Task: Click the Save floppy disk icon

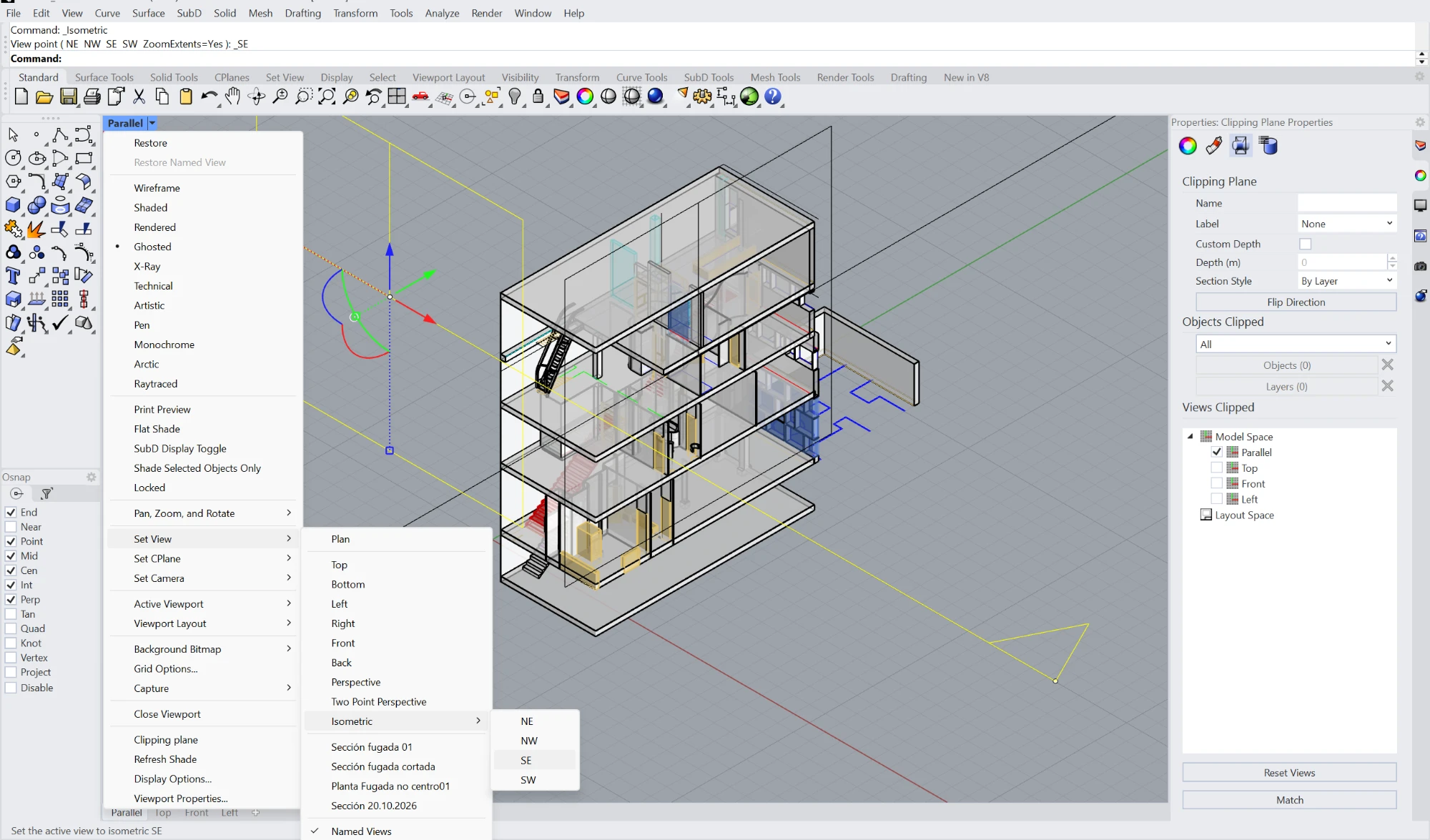Action: point(68,97)
